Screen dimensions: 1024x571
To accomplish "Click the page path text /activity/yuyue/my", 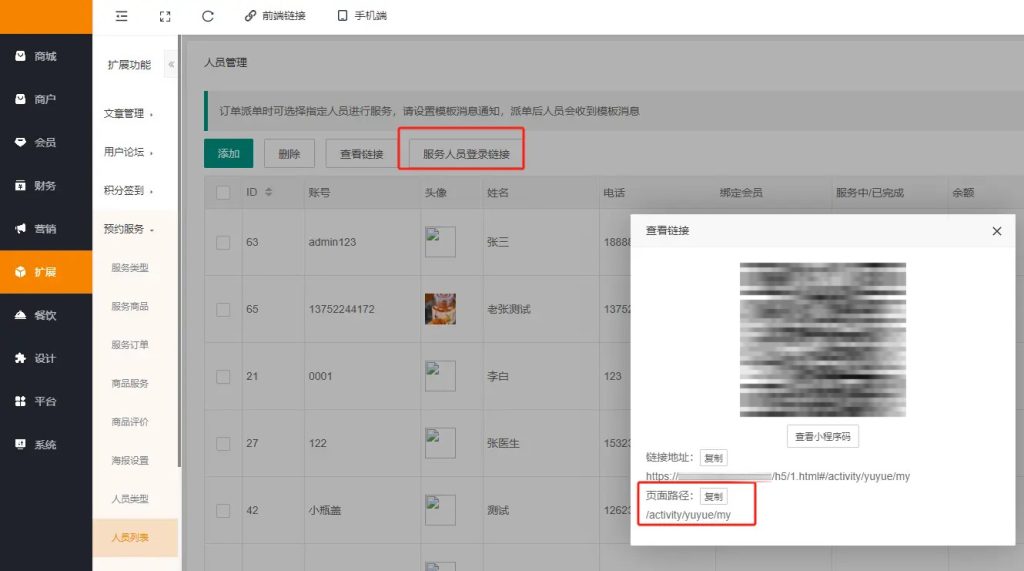I will point(688,515).
